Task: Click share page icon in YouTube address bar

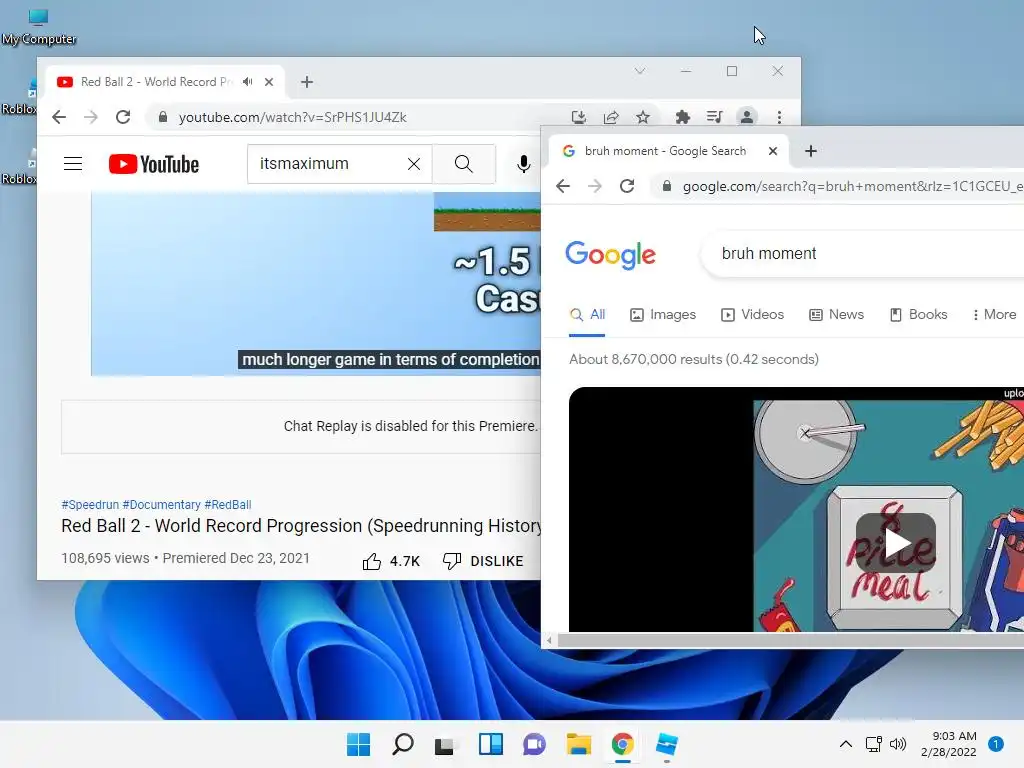Action: (x=611, y=117)
